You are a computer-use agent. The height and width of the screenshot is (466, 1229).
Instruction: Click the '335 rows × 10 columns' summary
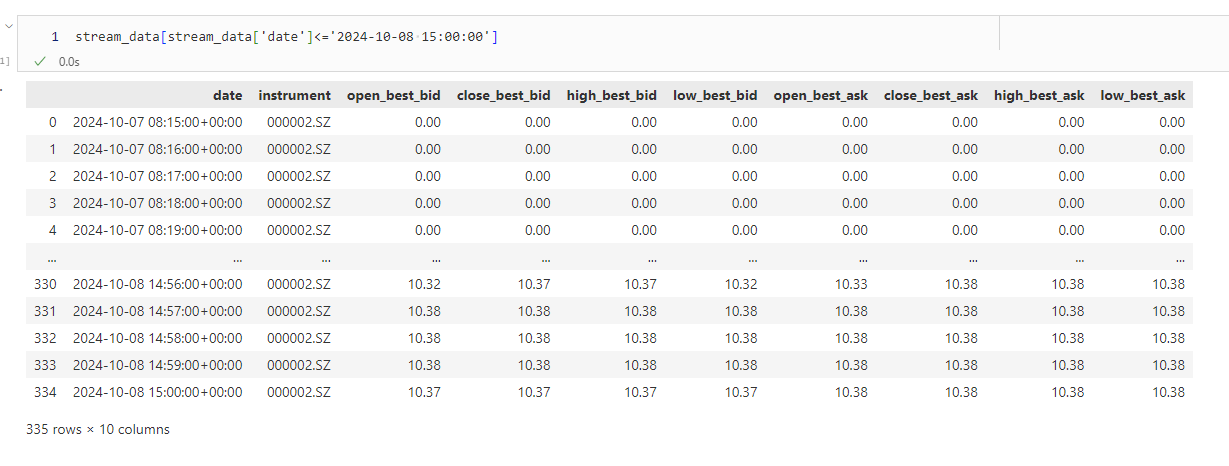pyautogui.click(x=98, y=429)
